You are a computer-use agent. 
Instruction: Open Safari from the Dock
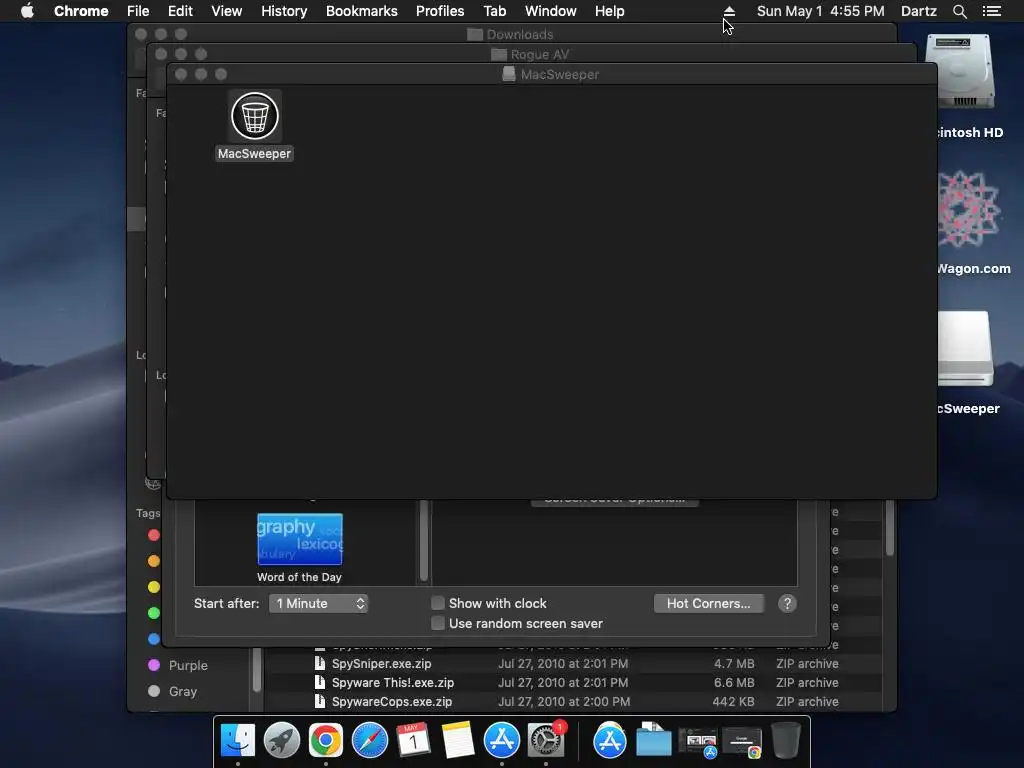pos(370,741)
